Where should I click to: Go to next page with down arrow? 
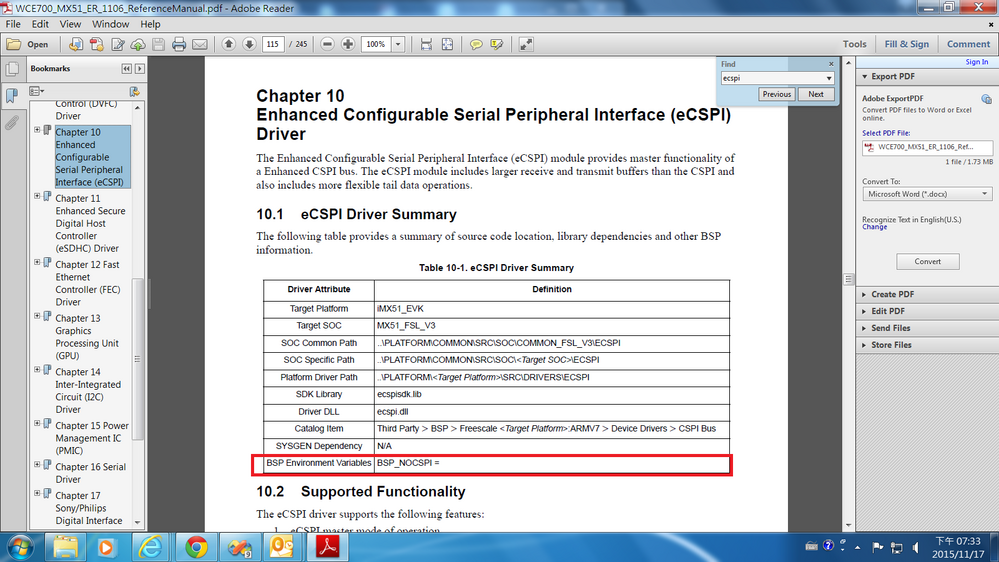point(249,44)
